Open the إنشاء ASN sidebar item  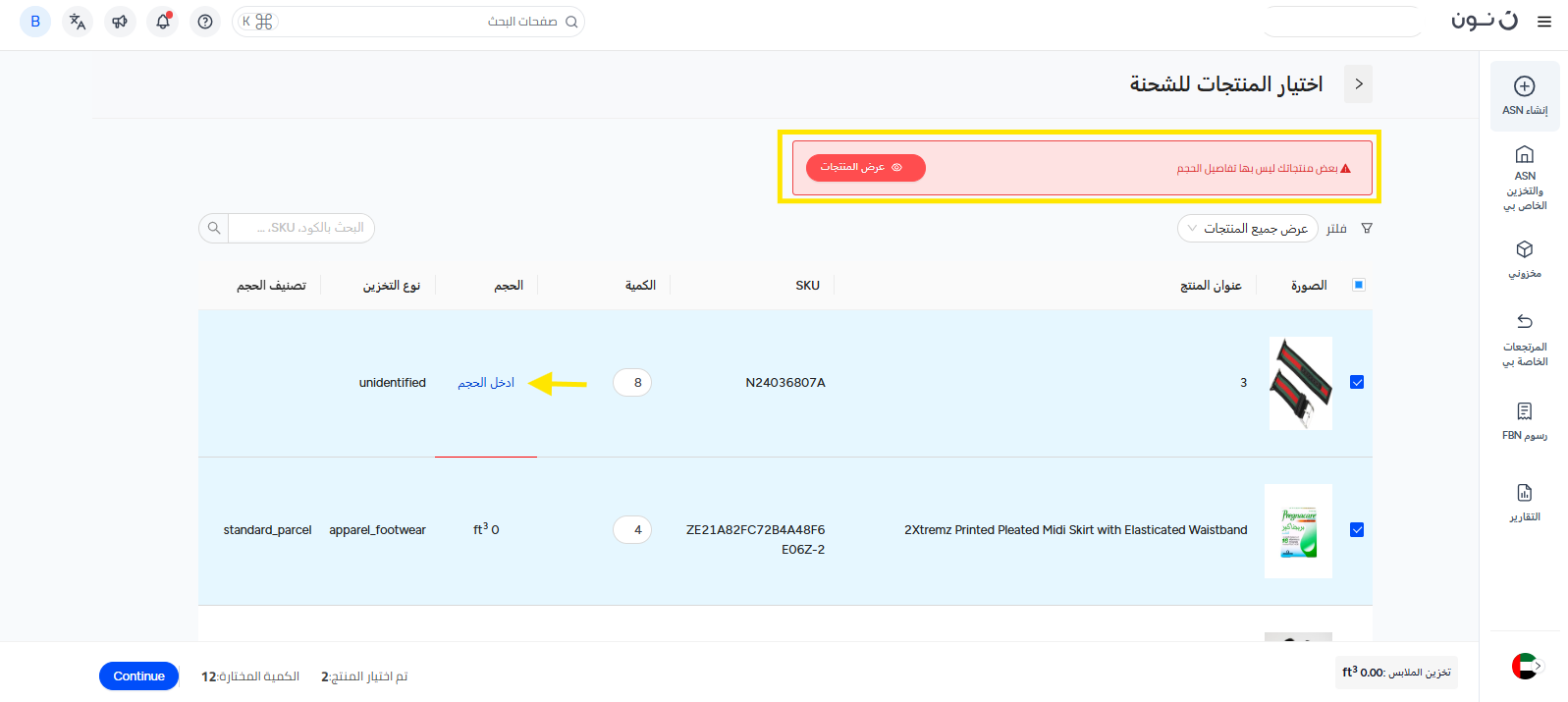point(1525,96)
